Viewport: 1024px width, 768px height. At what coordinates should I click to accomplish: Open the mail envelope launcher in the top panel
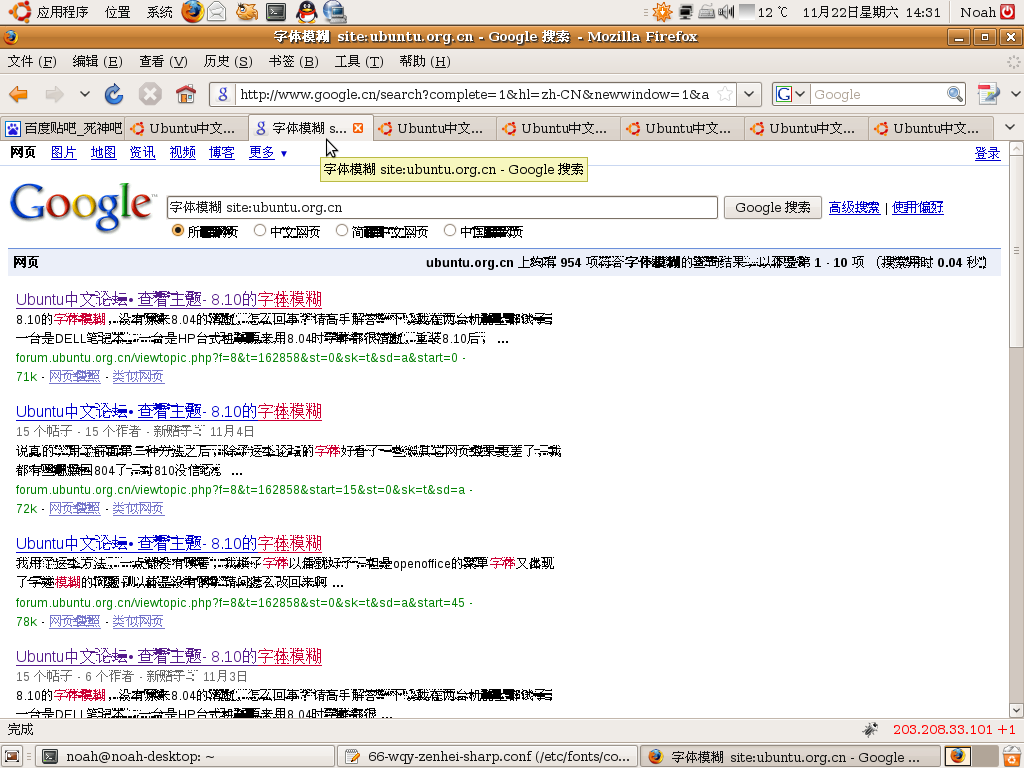click(217, 12)
